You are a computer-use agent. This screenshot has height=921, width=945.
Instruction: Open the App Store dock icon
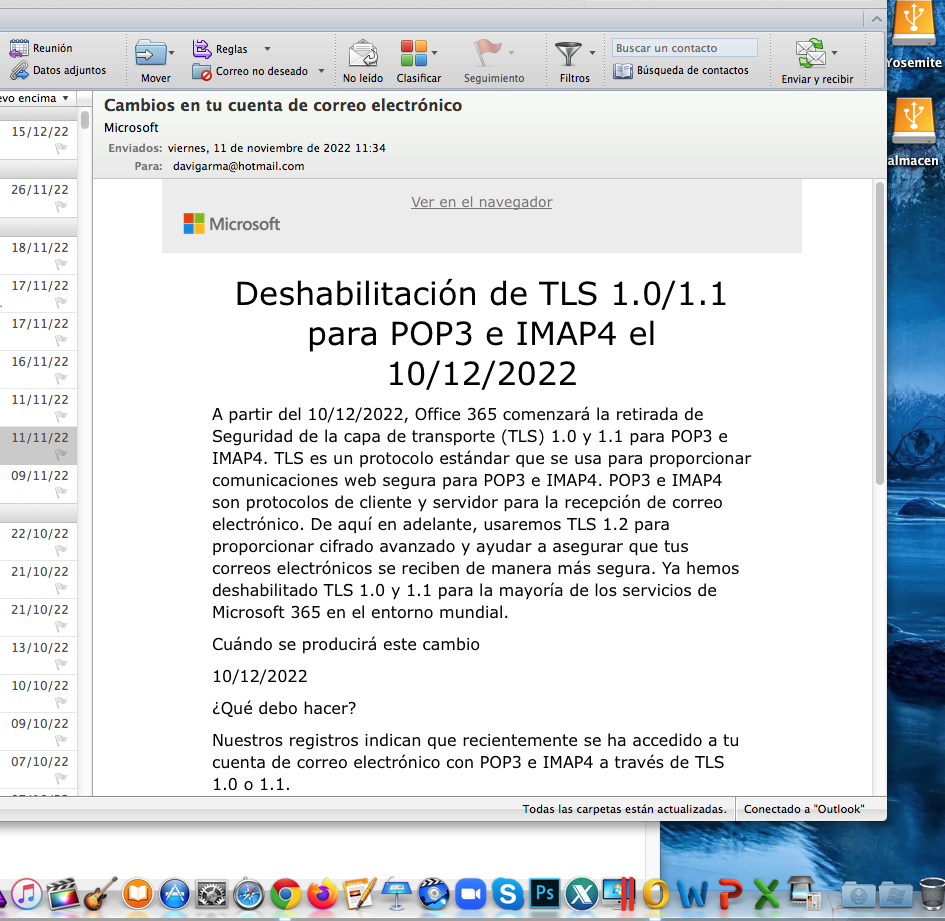(175, 894)
